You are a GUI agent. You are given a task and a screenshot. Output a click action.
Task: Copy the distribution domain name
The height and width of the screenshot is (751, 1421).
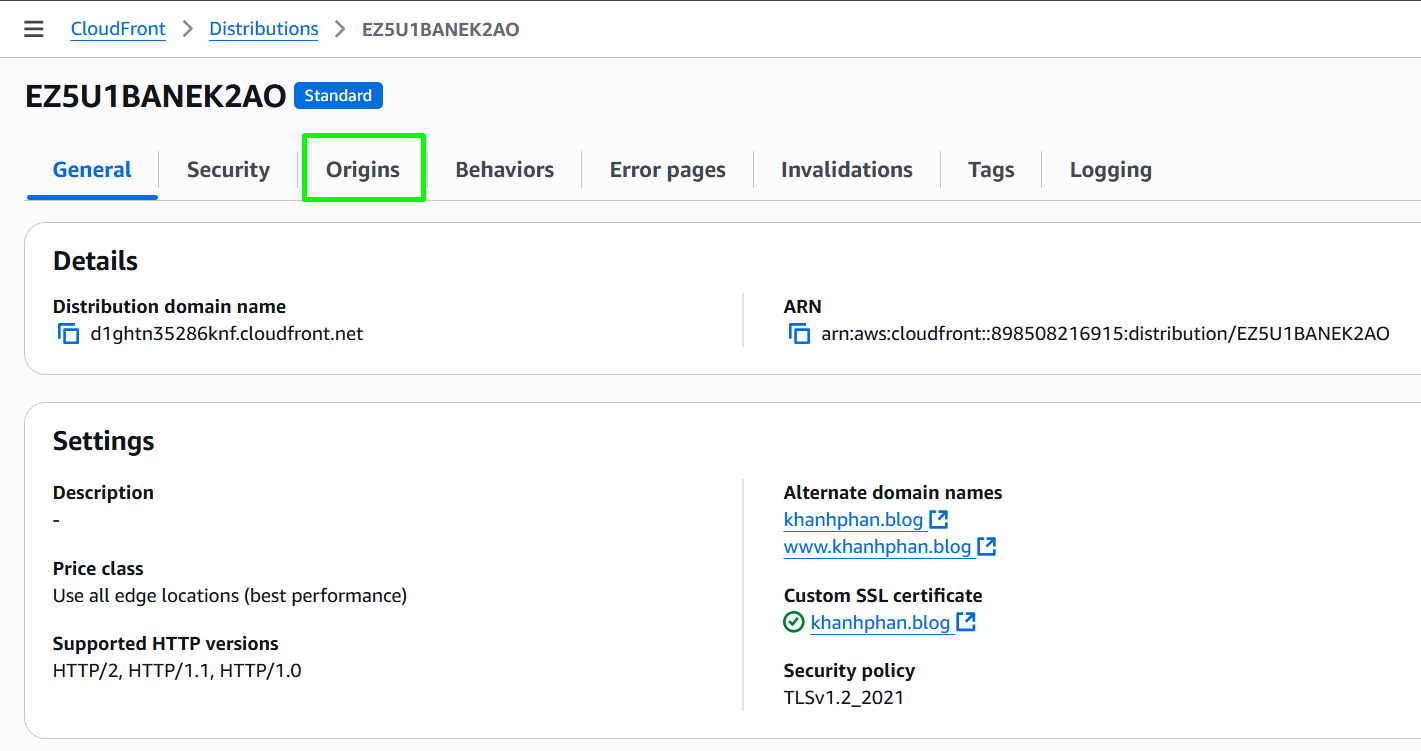68,334
